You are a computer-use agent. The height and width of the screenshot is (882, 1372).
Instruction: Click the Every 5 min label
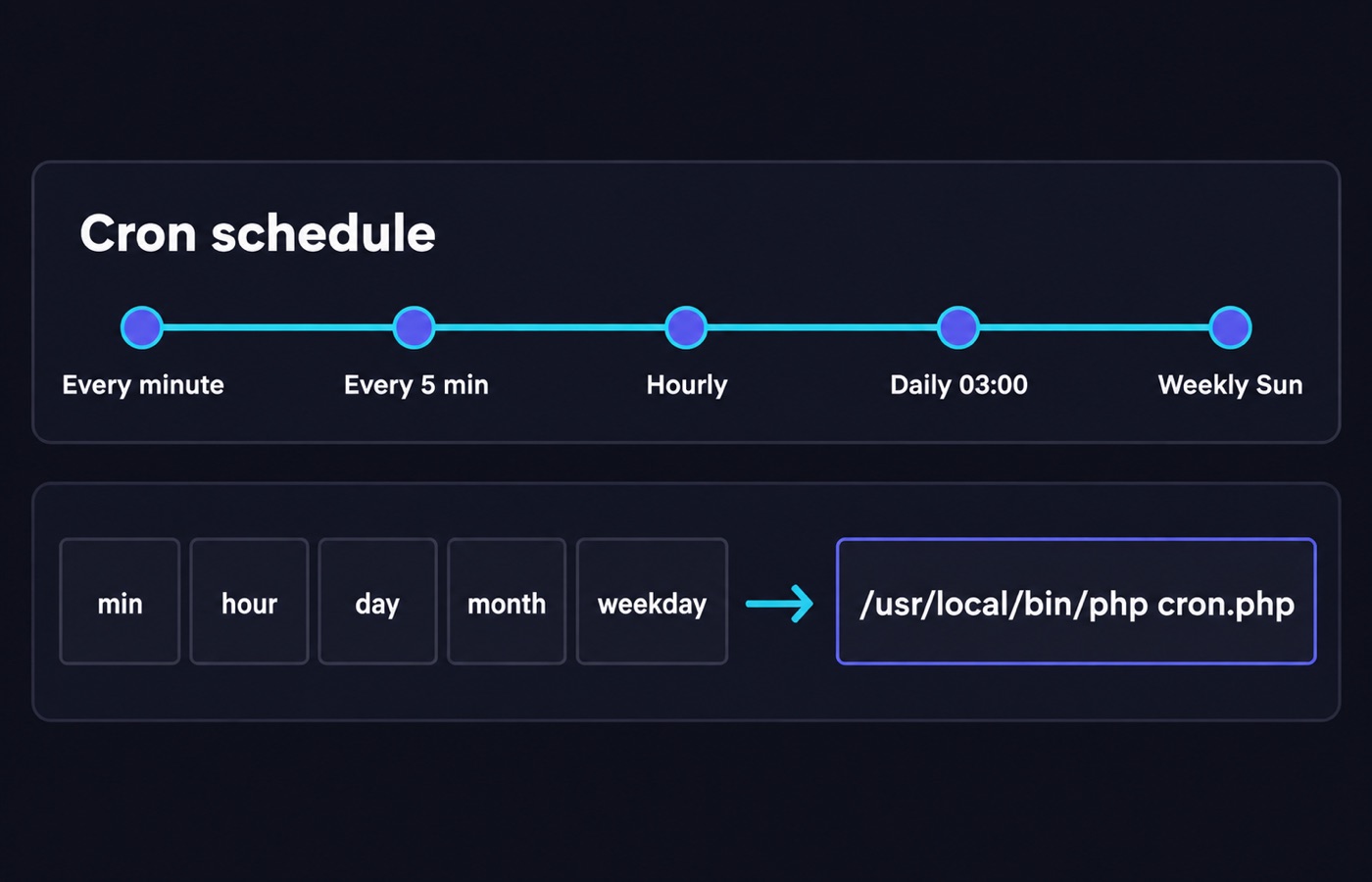(416, 385)
